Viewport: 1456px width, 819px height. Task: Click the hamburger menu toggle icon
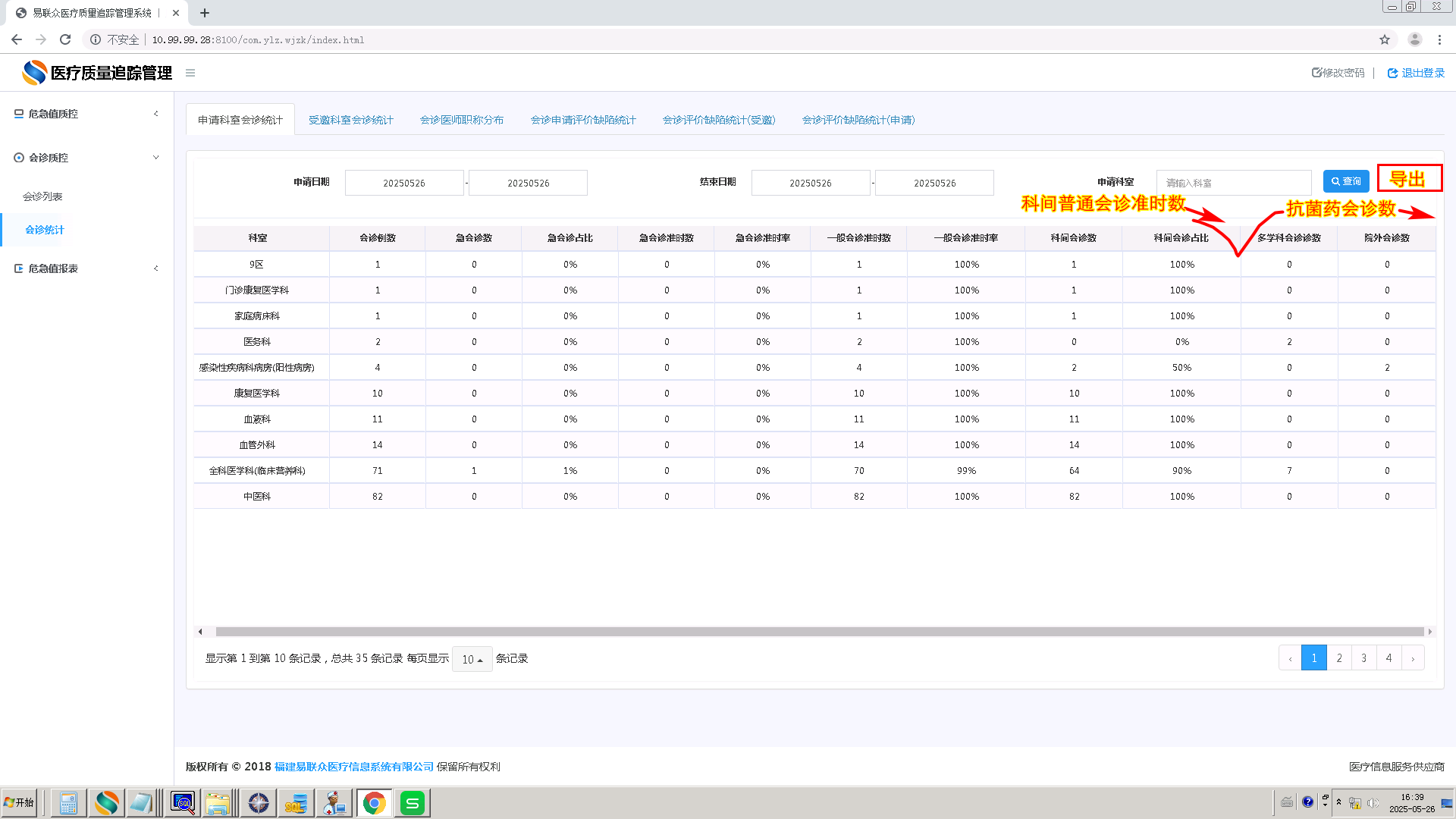point(190,73)
